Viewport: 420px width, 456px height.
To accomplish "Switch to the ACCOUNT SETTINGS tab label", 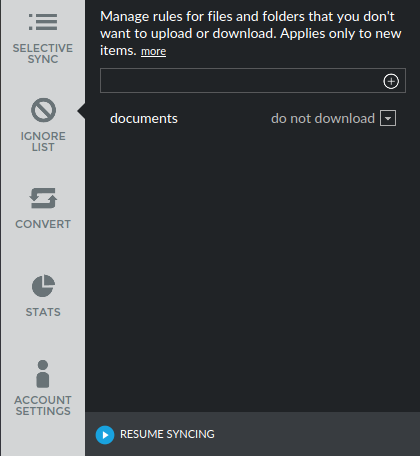I will [43, 405].
